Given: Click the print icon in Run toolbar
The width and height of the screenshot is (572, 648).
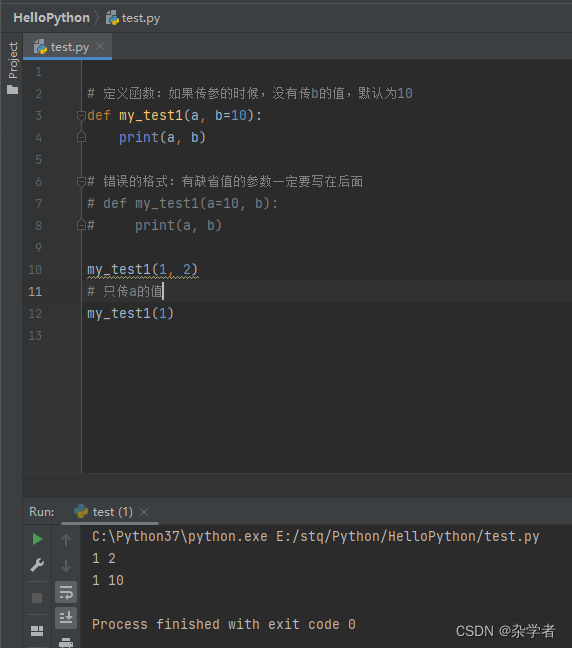Looking at the screenshot, I should click(x=66, y=643).
